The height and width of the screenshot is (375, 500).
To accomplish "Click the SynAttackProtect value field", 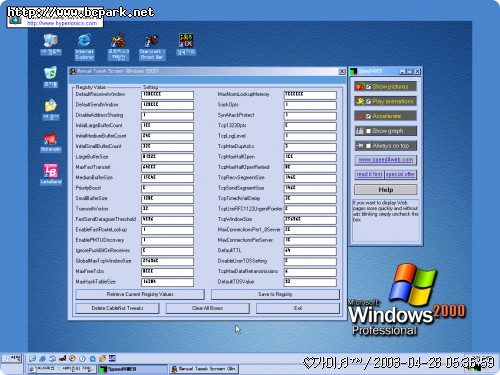I will pos(310,116).
